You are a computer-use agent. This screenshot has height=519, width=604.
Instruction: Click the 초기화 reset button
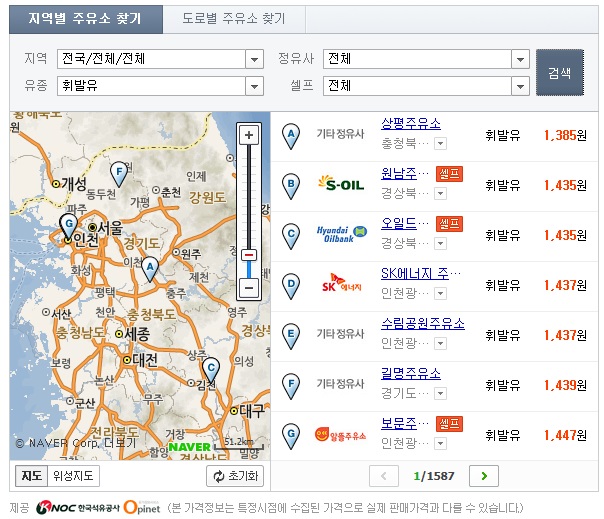pyautogui.click(x=235, y=476)
